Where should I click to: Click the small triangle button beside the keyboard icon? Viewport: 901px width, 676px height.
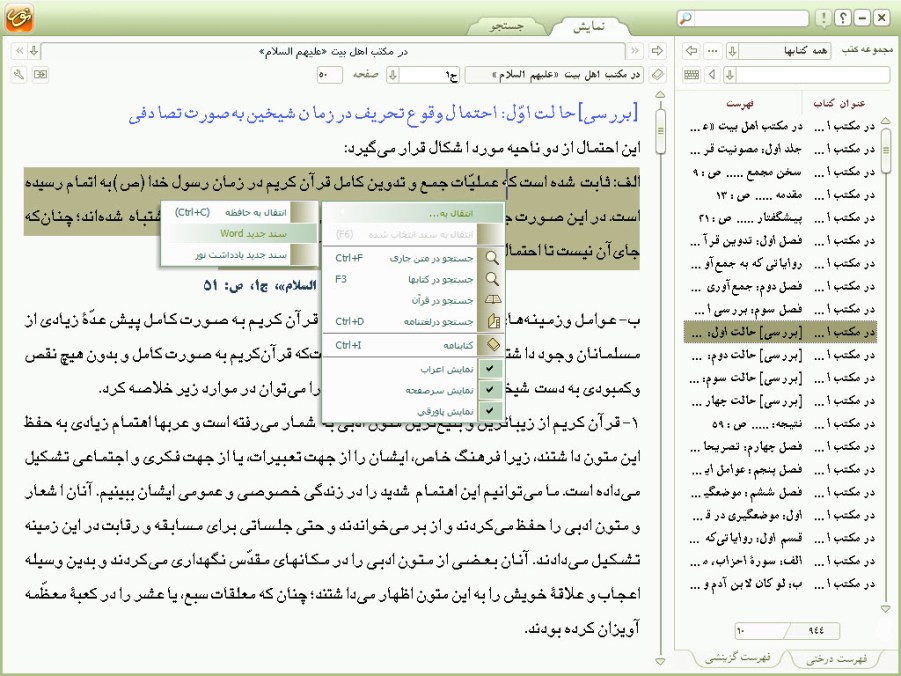(x=713, y=75)
